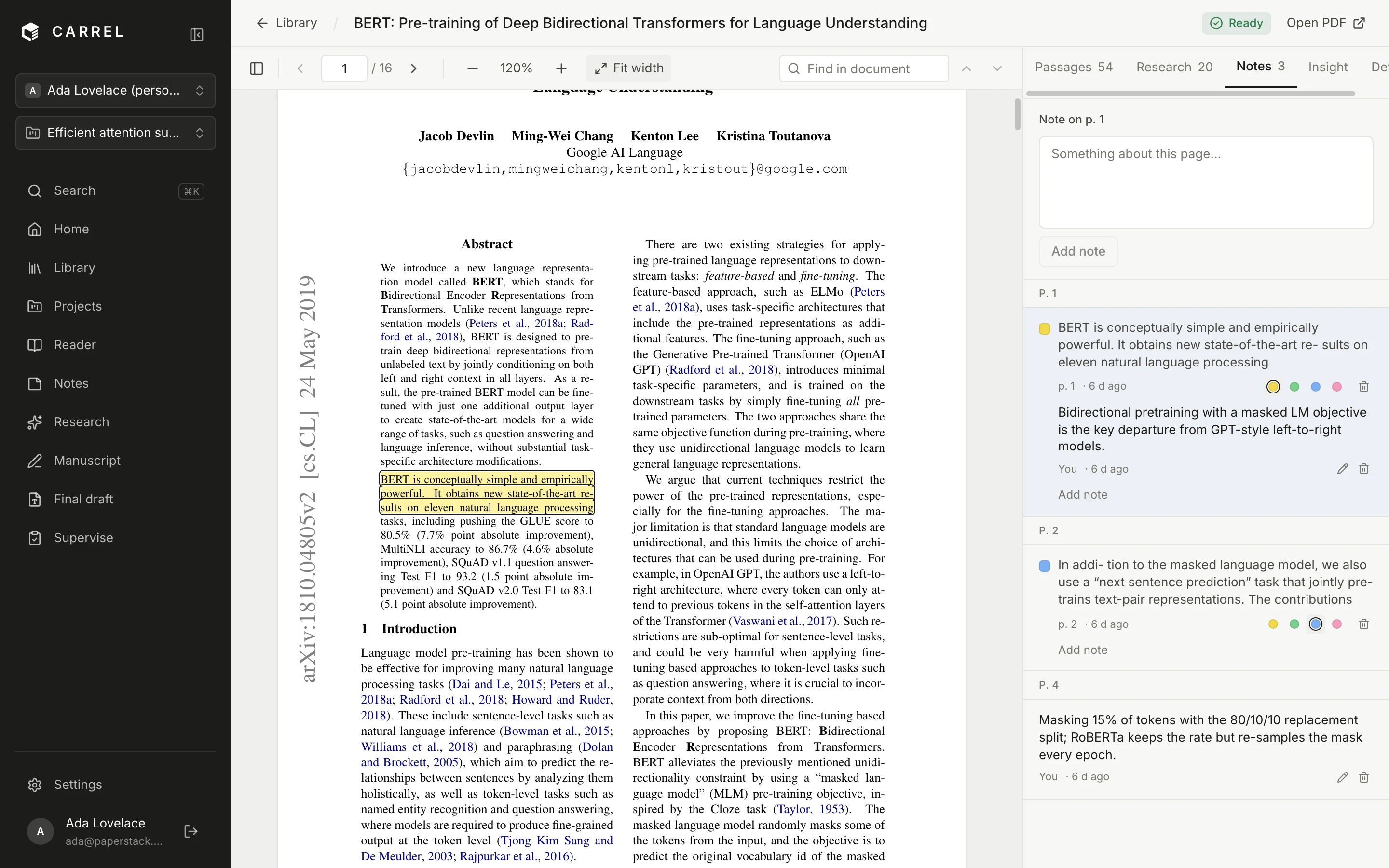Collapse the sidebar with the panel icon

click(x=196, y=34)
